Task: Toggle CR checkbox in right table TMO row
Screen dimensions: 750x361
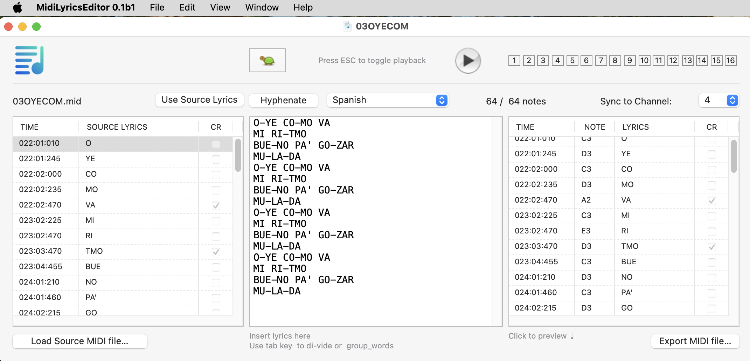Action: (x=712, y=246)
